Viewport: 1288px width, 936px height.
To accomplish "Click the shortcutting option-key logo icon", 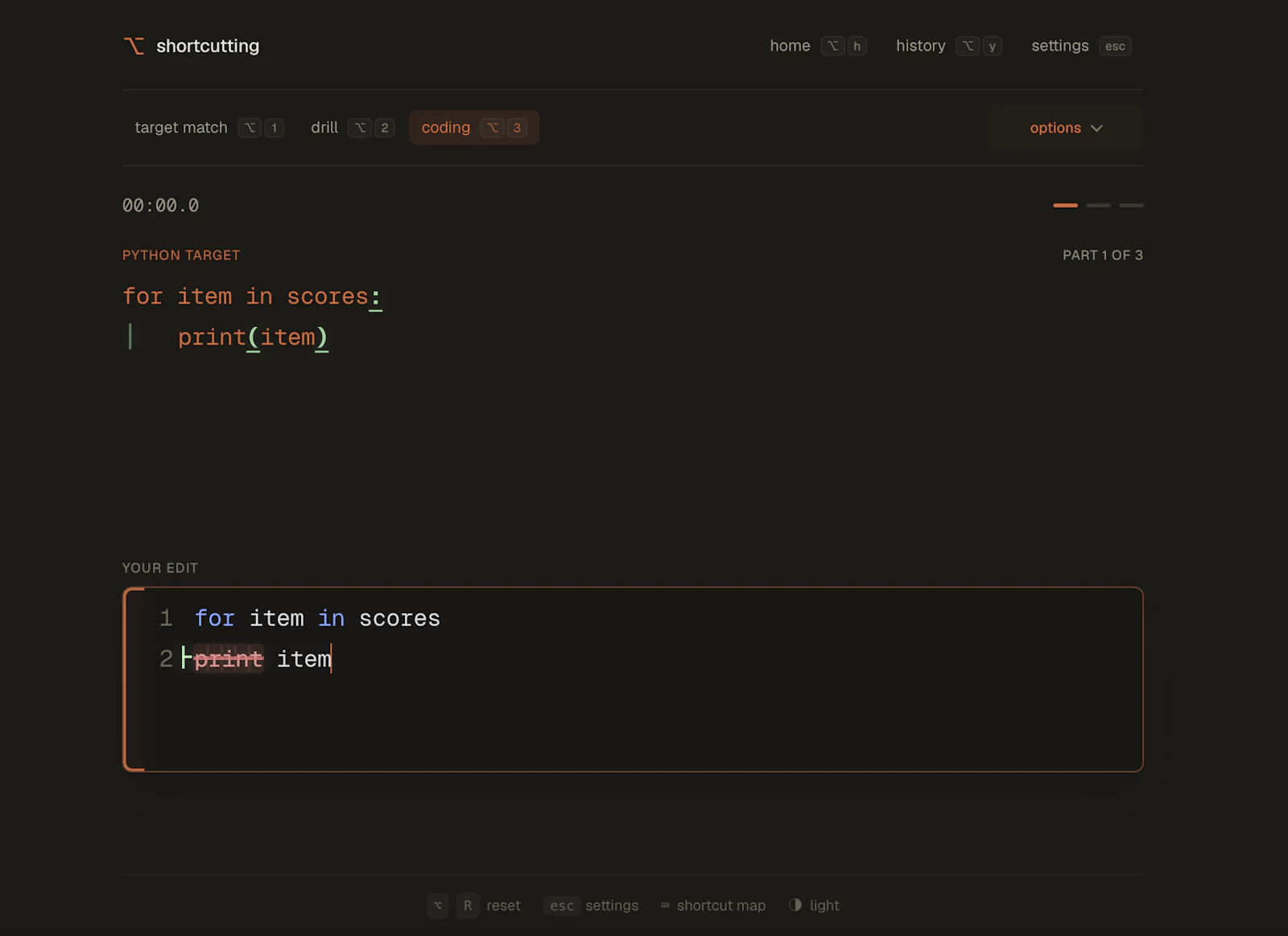I will pos(134,46).
